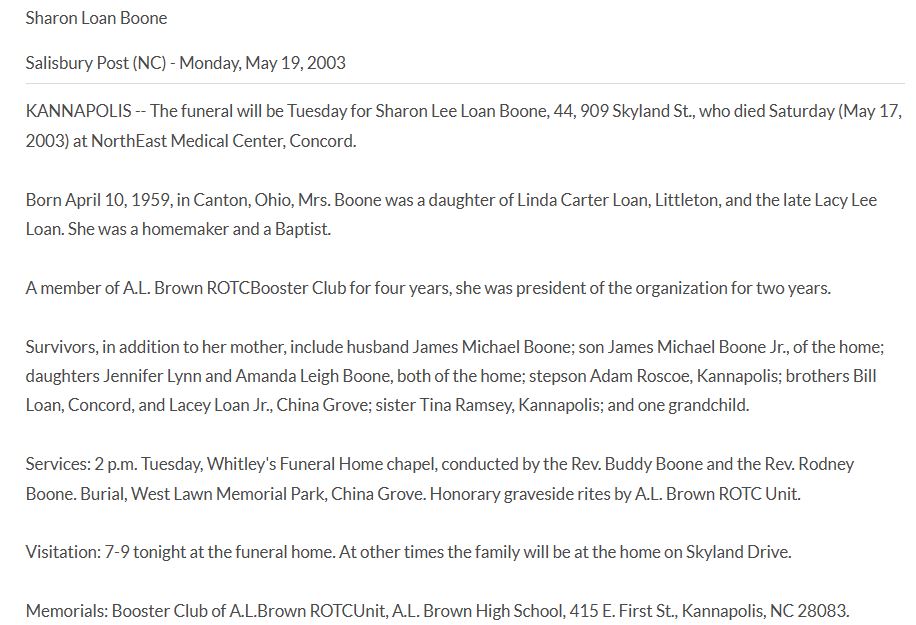The height and width of the screenshot is (625, 916).
Task: Click the 'Salisbury Post (NC)' source line
Action: click(96, 63)
